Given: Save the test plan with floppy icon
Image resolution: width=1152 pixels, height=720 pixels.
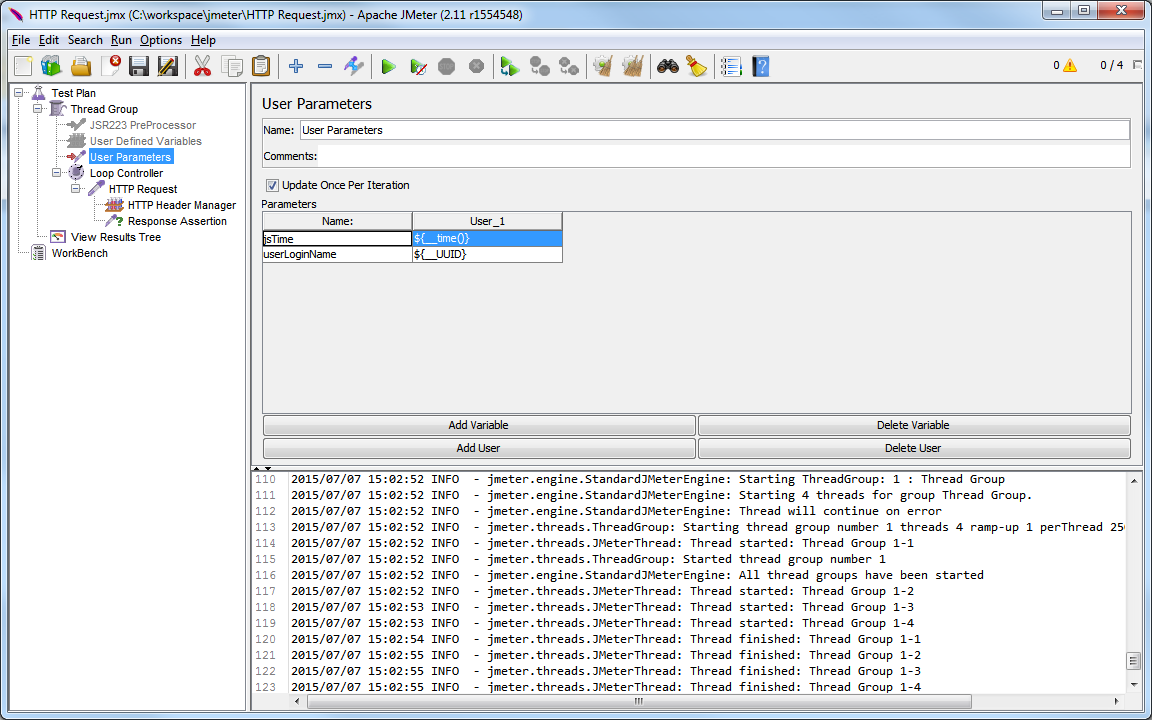Looking at the screenshot, I should (x=139, y=66).
